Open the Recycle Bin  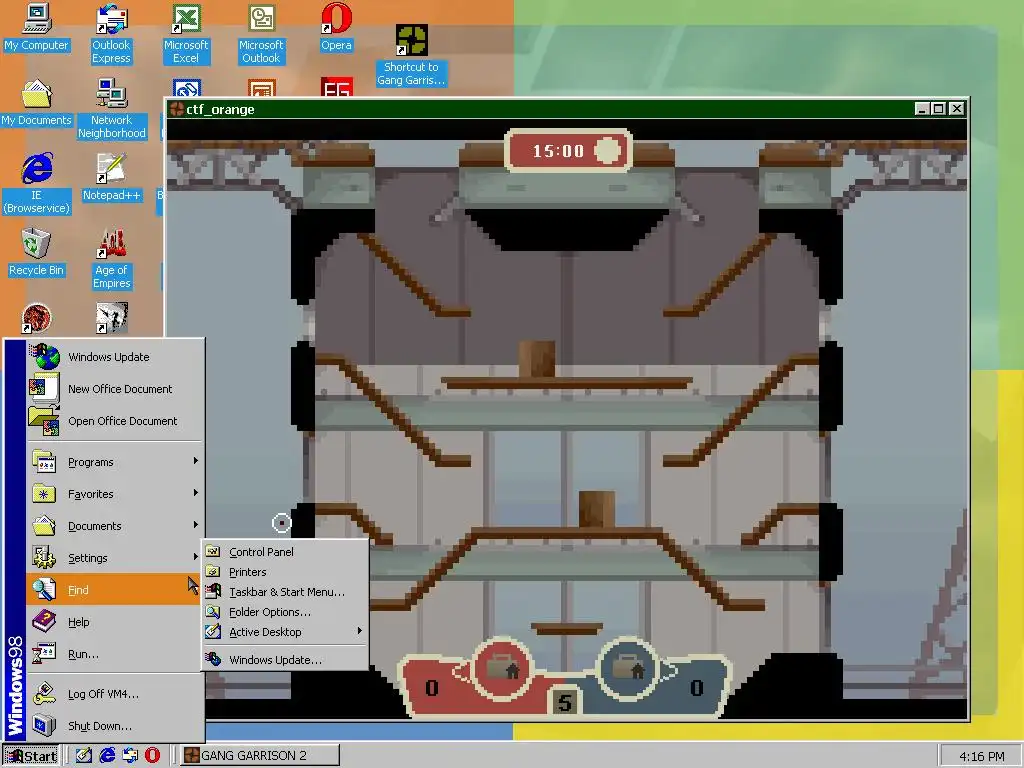(37, 252)
